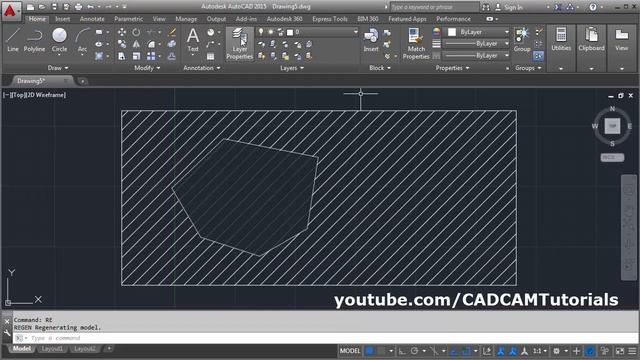Expand the Annotation panel
Screen dimensions: 640x360
202,68
